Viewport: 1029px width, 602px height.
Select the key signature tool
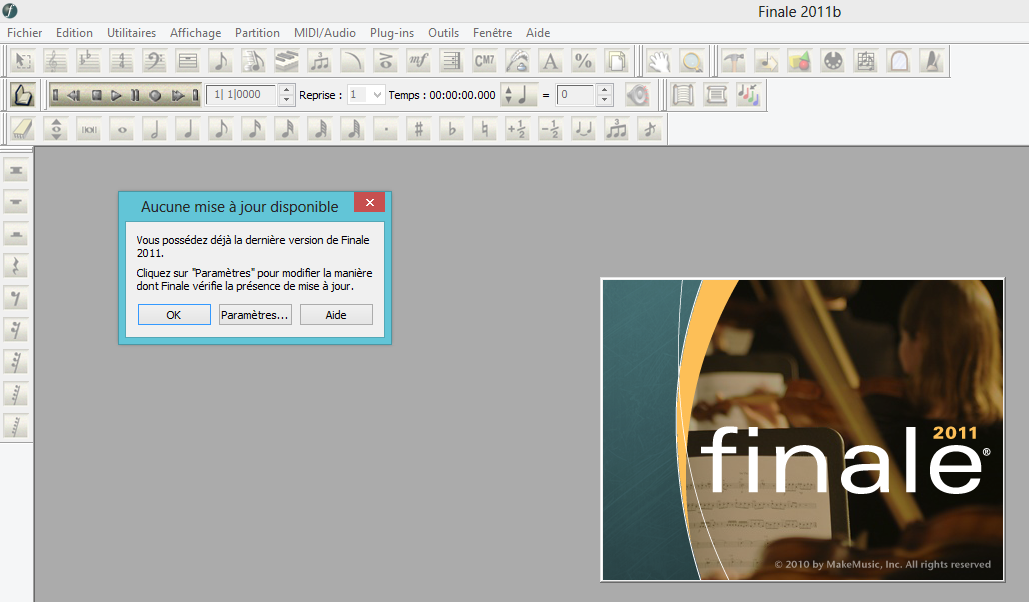[89, 61]
